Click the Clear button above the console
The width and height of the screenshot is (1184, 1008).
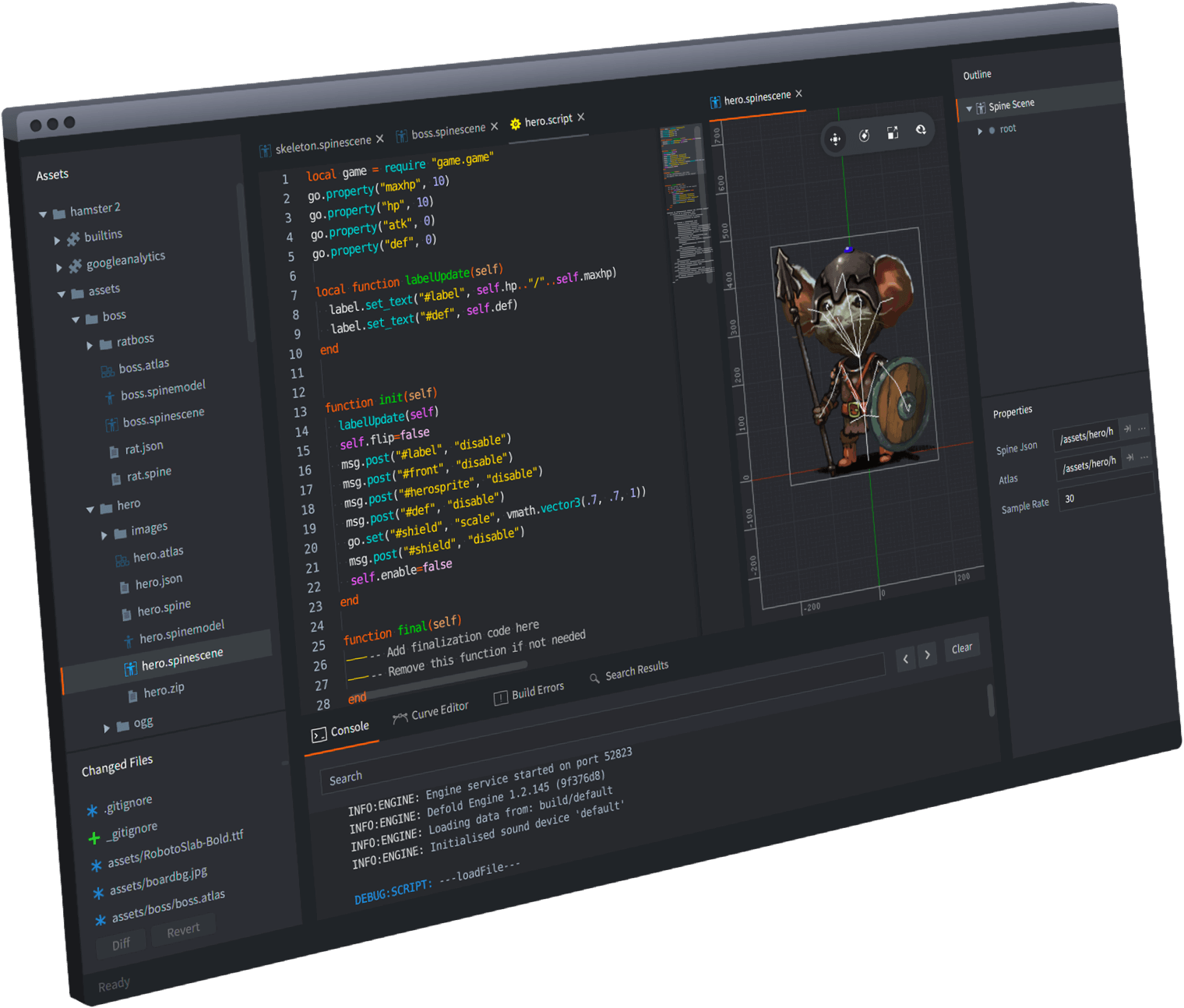[x=962, y=647]
